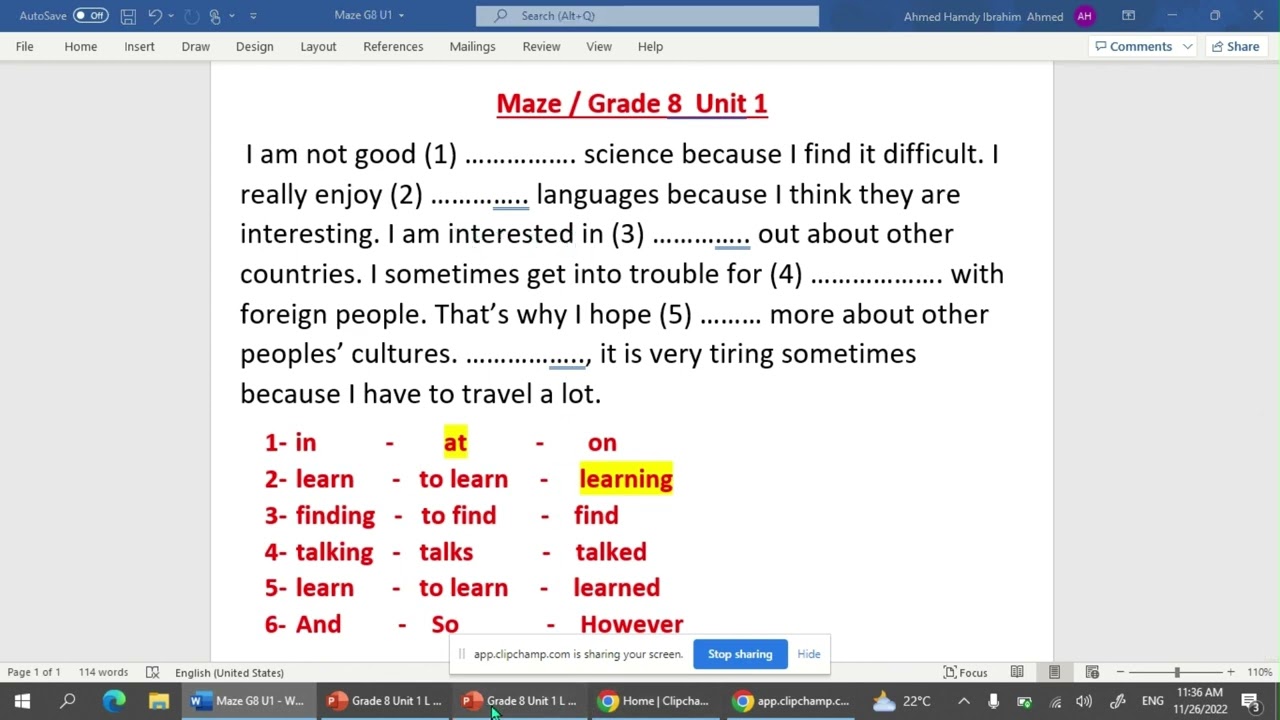Screen dimensions: 1280x720
Task: Click the microphone tray icon
Action: click(993, 701)
